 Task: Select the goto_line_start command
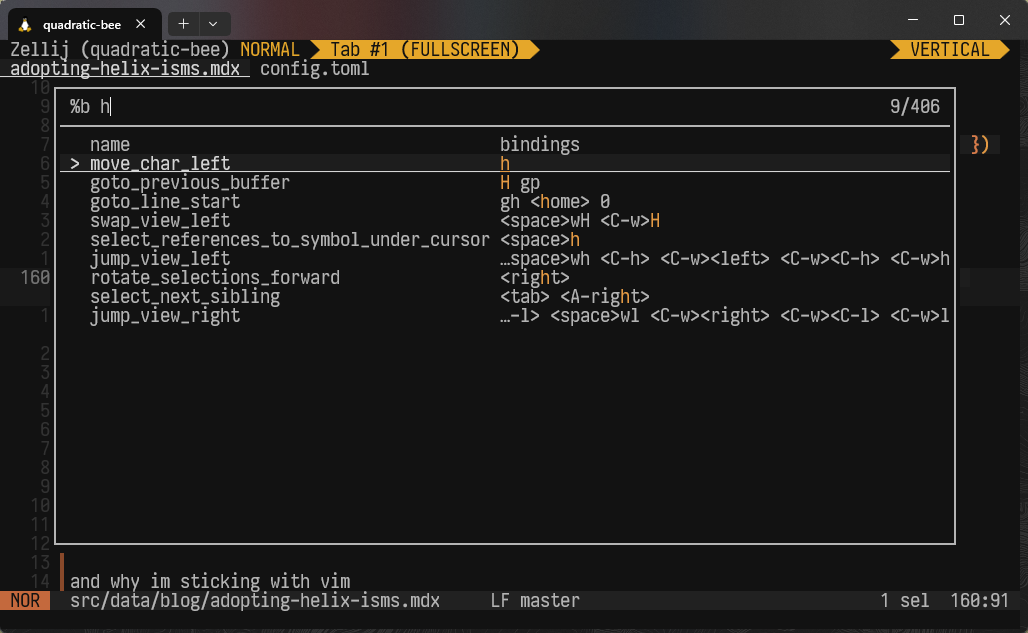point(505,201)
